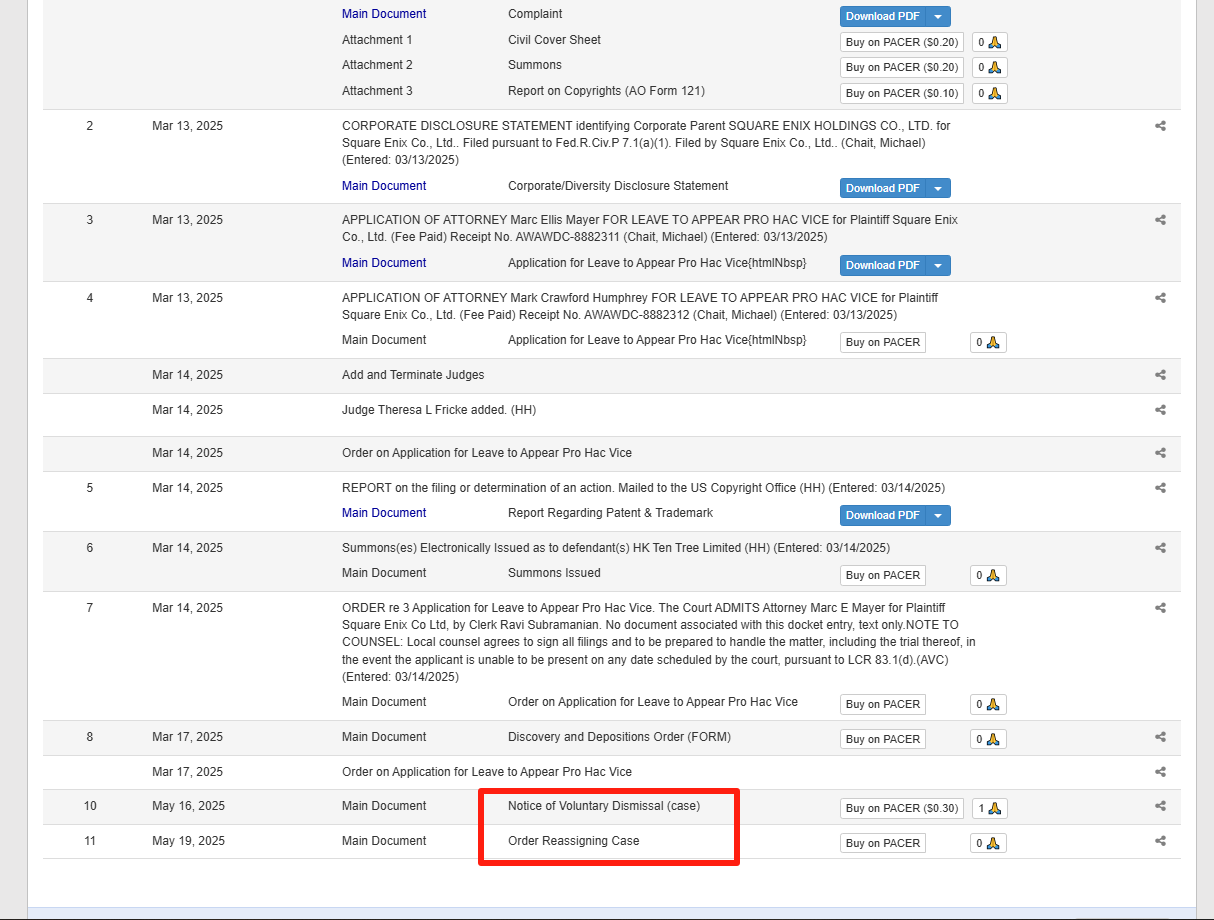Click share icon for docket entry 5
The image size is (1214, 920).
click(x=1160, y=488)
